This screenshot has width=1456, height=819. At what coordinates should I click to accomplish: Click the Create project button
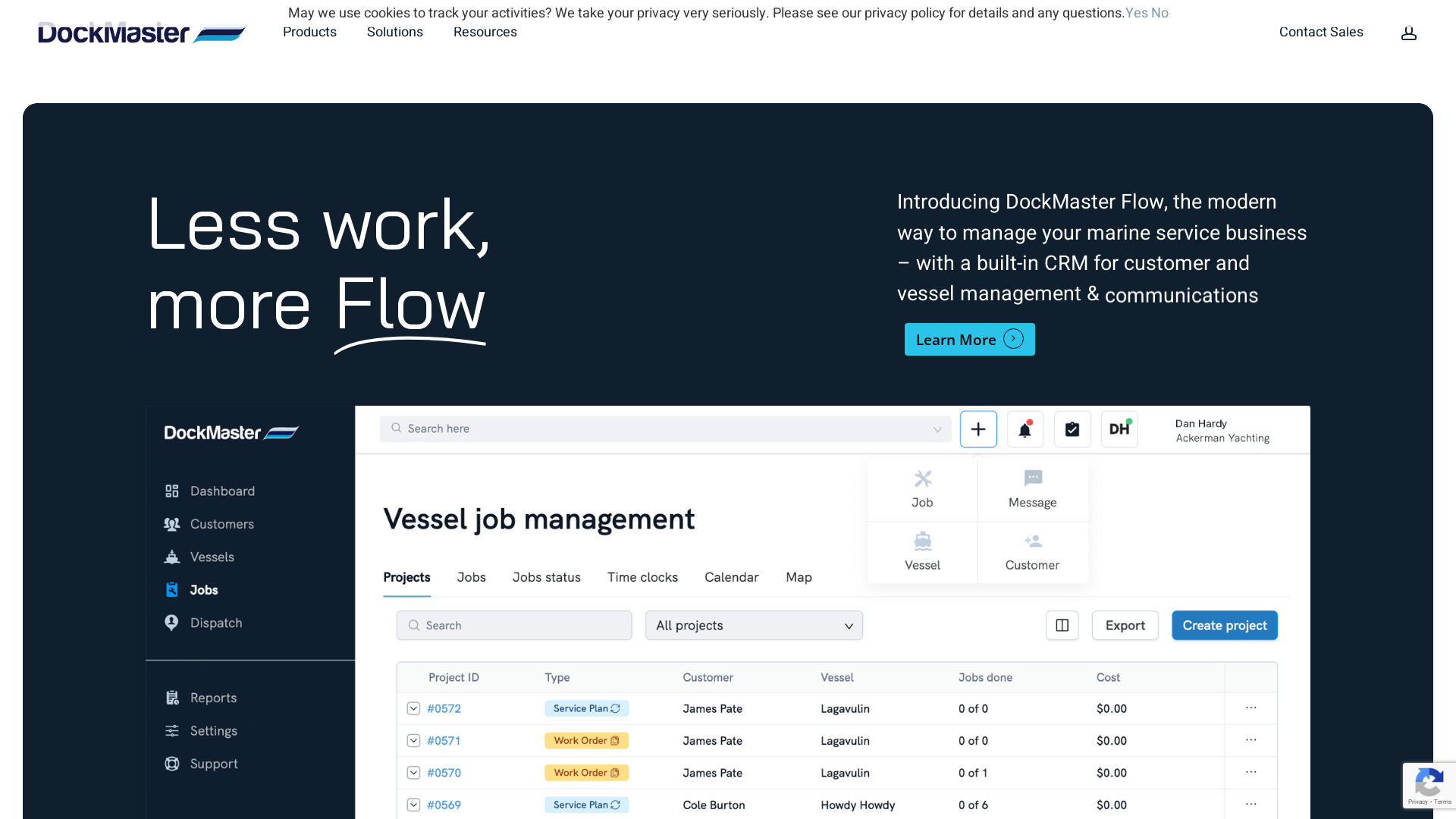tap(1224, 626)
